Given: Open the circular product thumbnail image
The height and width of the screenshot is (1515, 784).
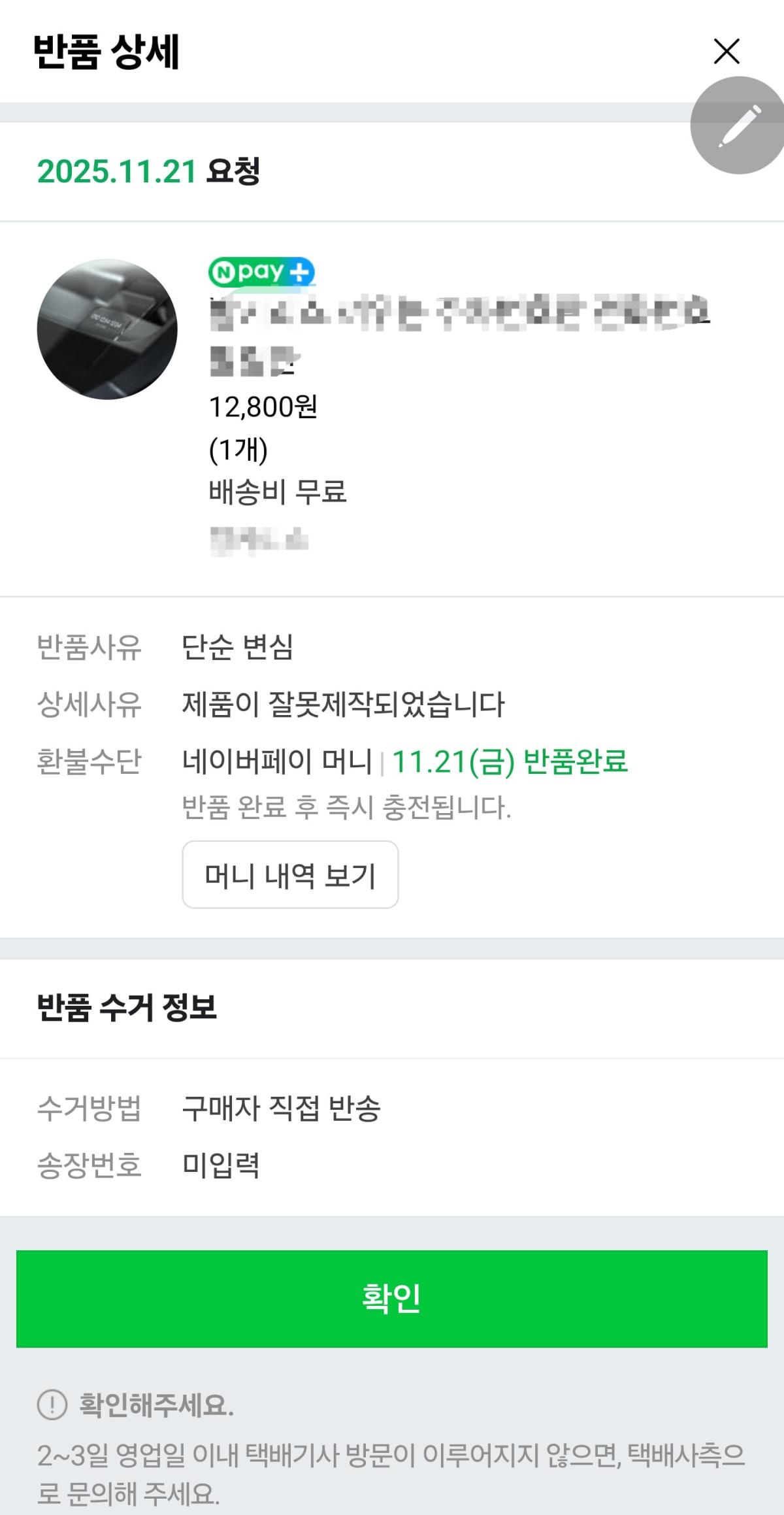Looking at the screenshot, I should click(x=107, y=329).
